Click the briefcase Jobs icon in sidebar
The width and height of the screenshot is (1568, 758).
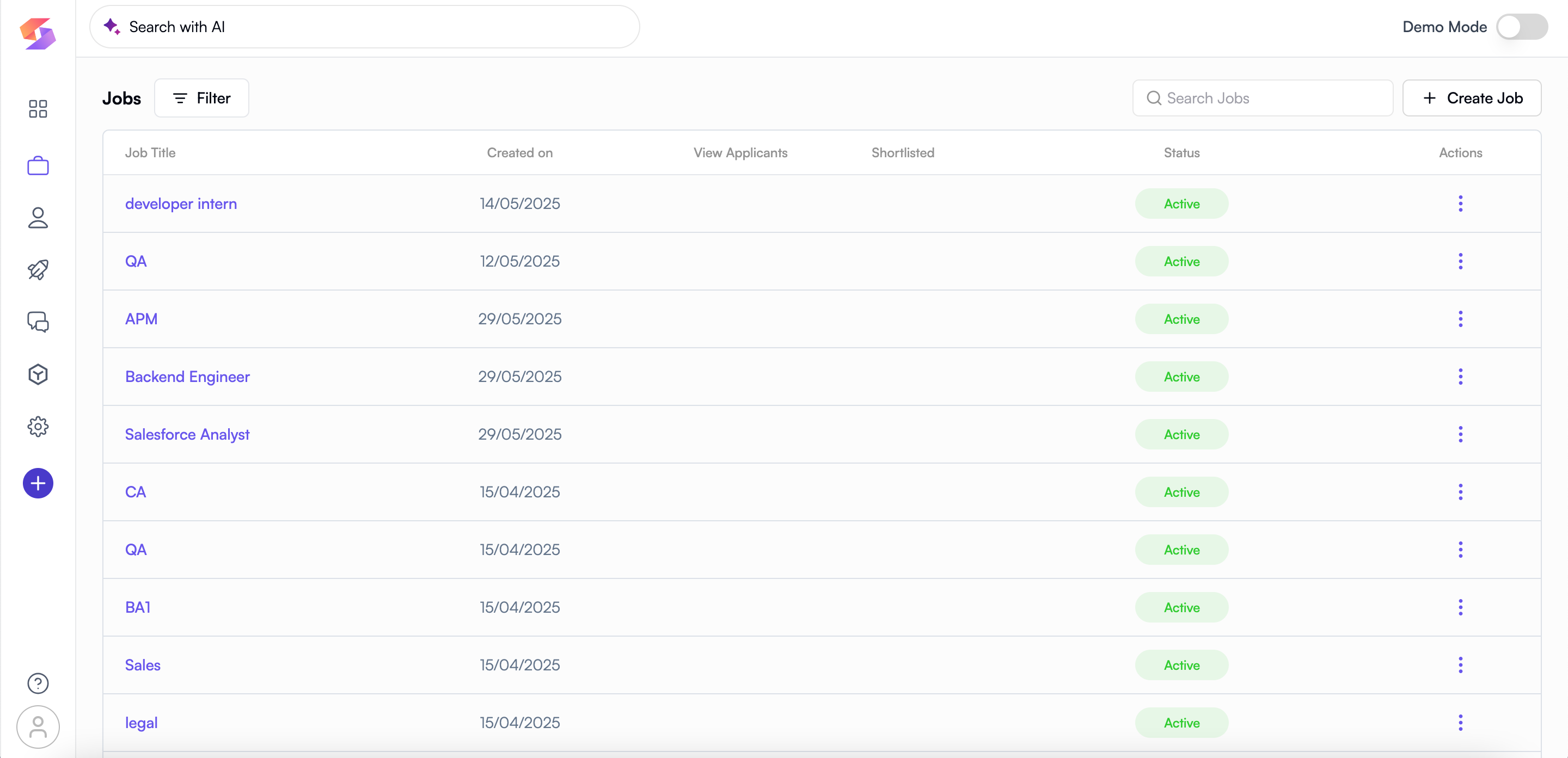pos(38,165)
